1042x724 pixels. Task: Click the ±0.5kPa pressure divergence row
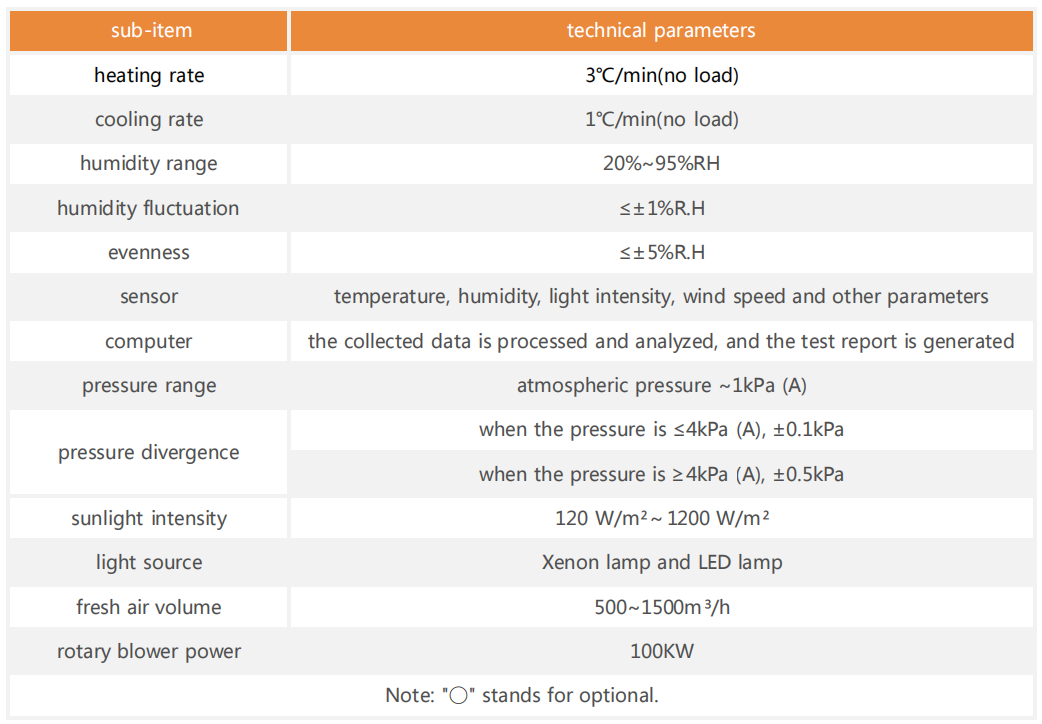tap(662, 475)
